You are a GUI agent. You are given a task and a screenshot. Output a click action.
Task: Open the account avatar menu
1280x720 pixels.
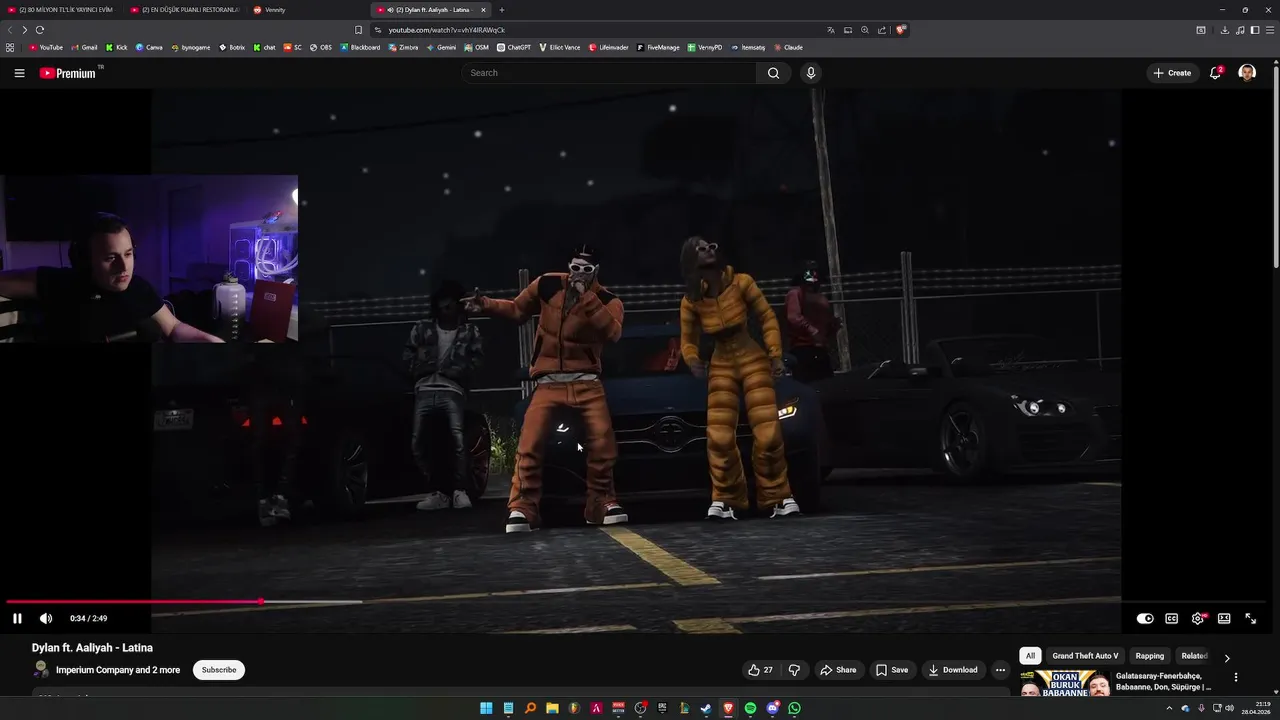pos(1247,73)
